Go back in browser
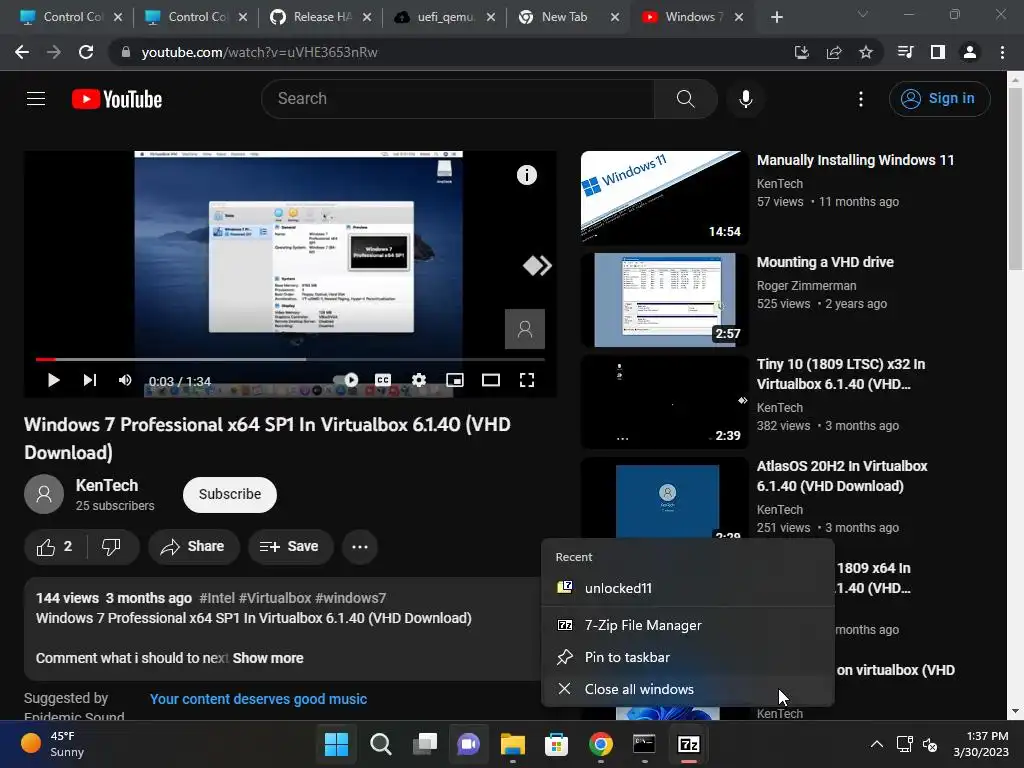Screen dimensions: 1024x768 pos(22,52)
